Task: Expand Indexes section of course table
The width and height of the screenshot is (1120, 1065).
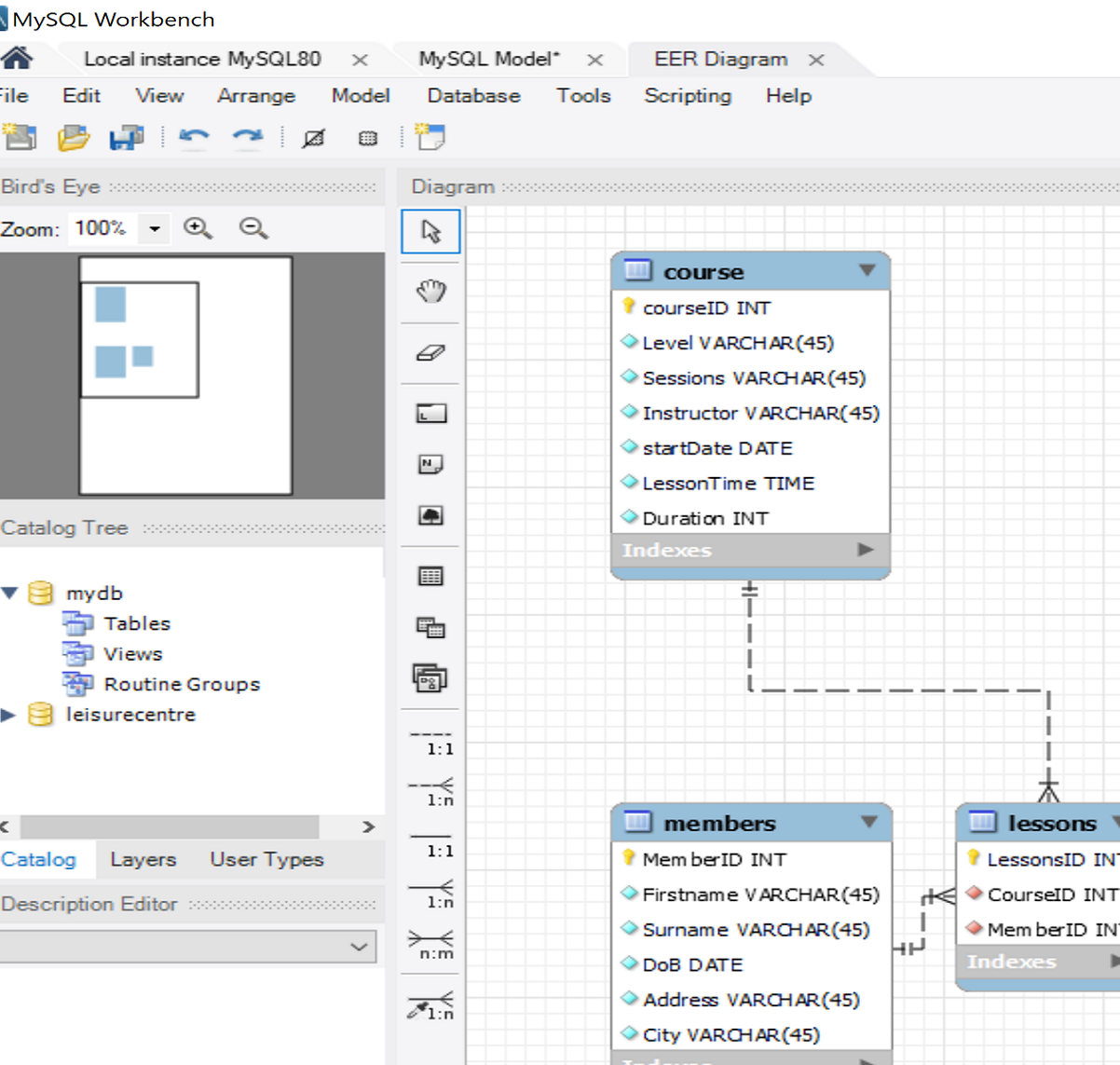Action: (x=866, y=550)
